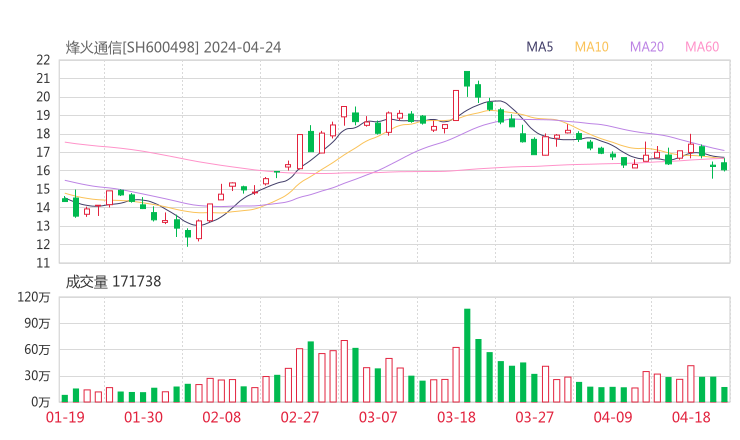This screenshot has width=740, height=440.
Task: Click the 01-30 date axis label
Action: 143,417
